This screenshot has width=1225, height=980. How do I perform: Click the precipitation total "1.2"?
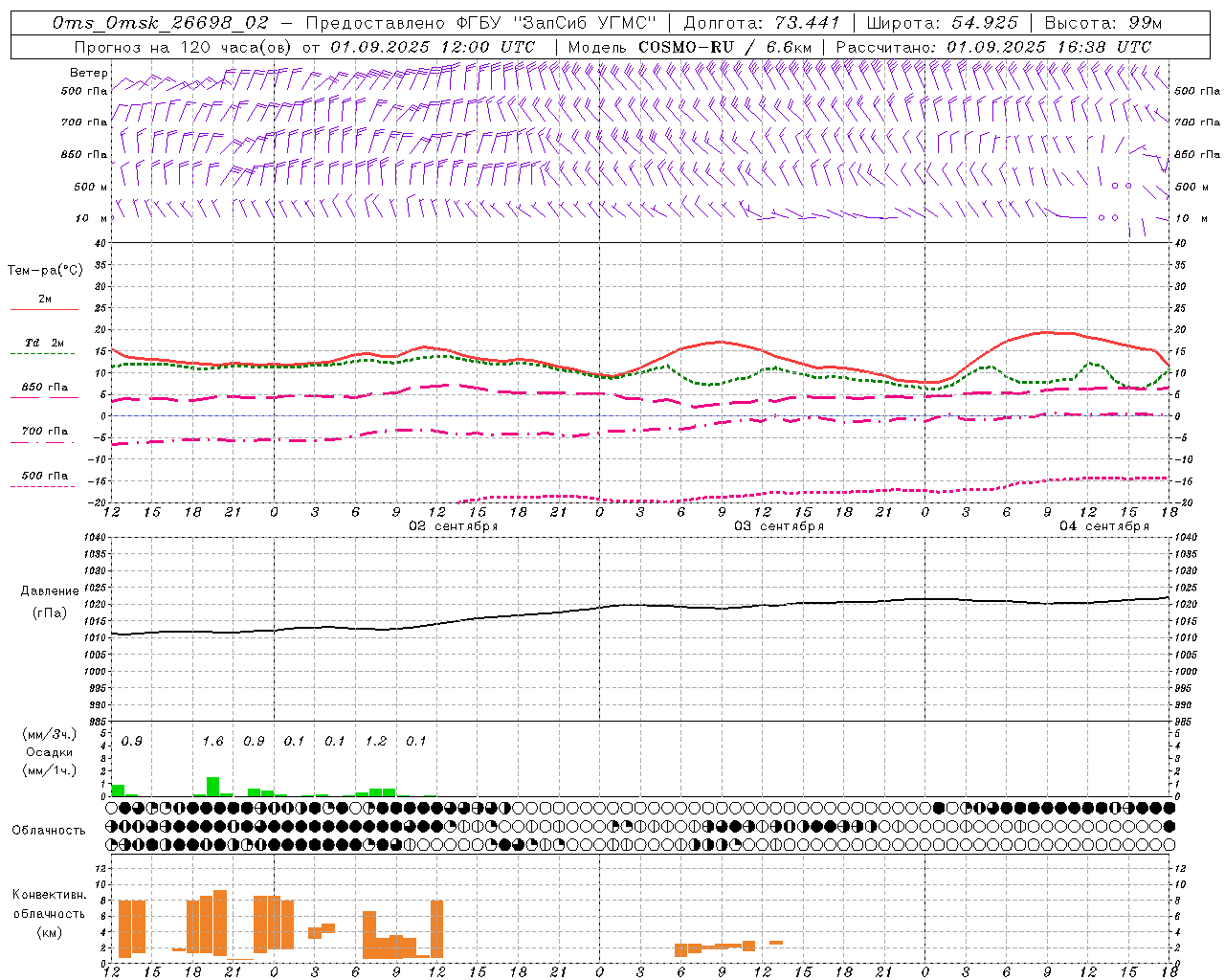tap(376, 742)
